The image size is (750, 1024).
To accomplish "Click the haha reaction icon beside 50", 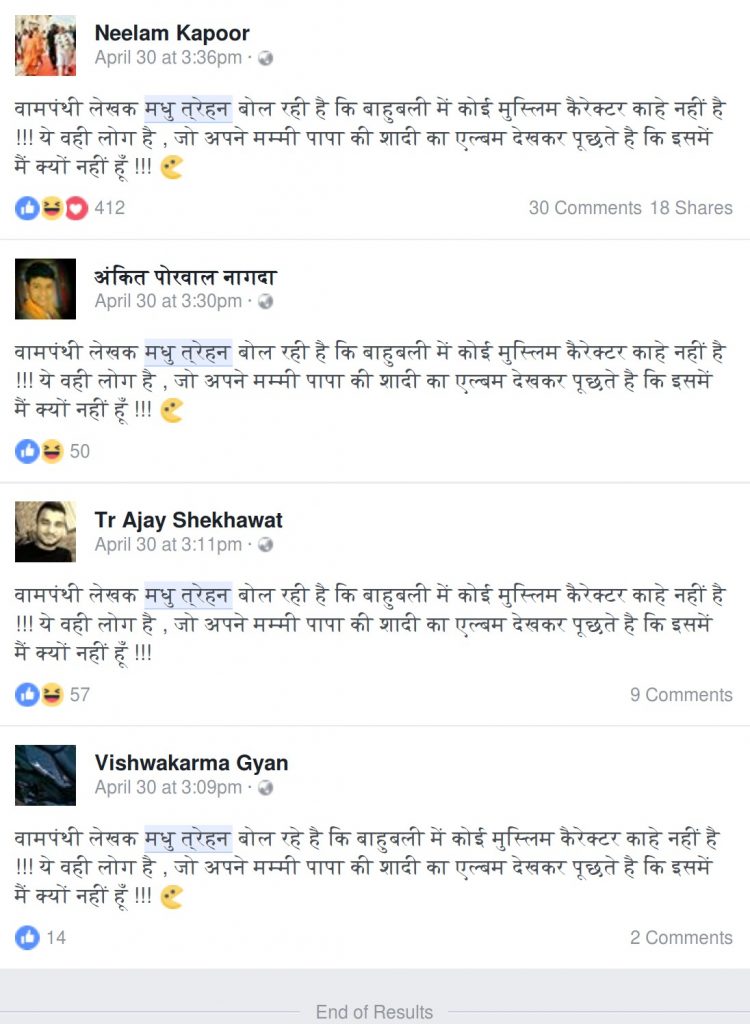I will click(x=52, y=451).
